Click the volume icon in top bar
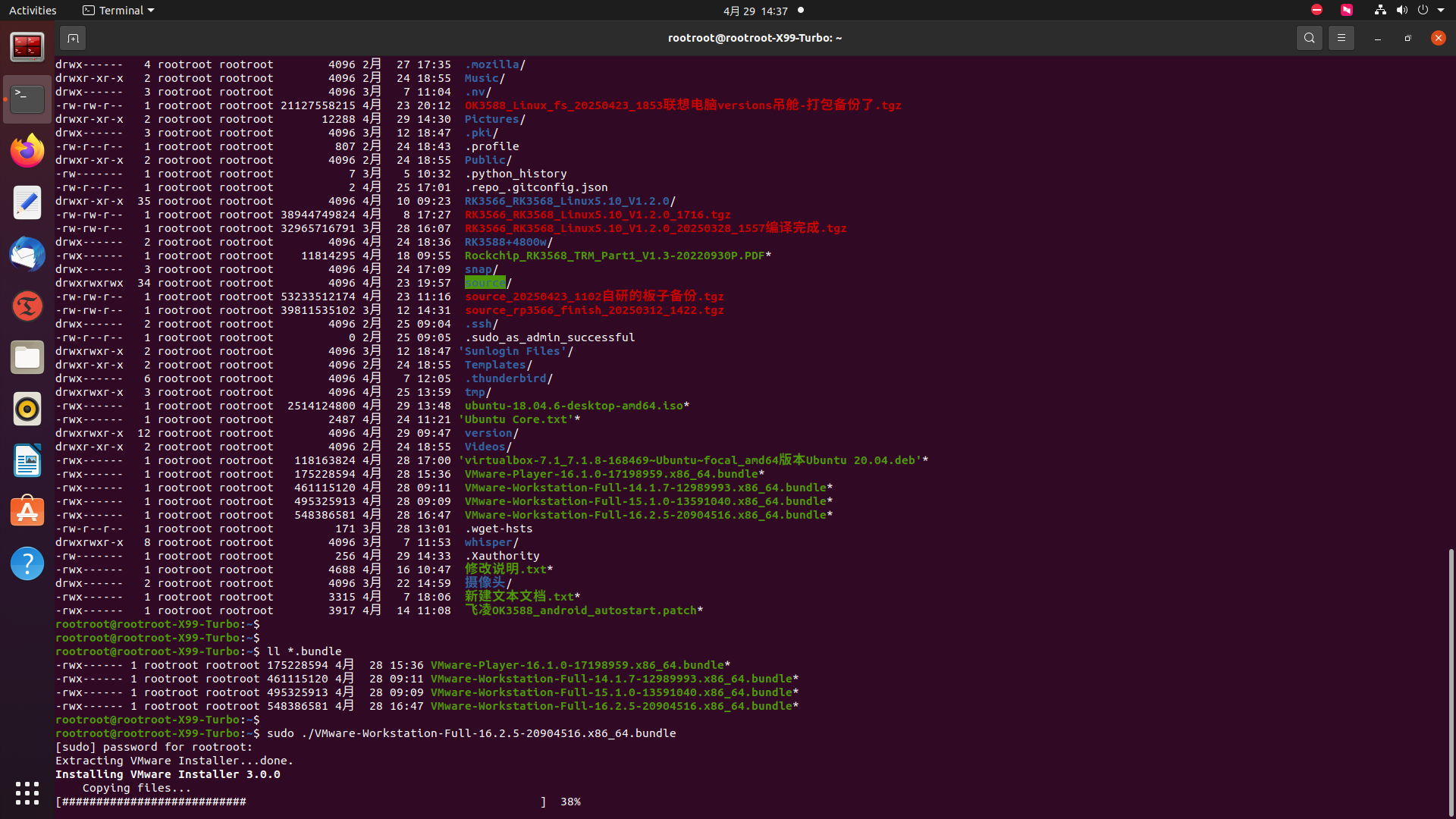This screenshot has height=819, width=1456. (x=1401, y=11)
